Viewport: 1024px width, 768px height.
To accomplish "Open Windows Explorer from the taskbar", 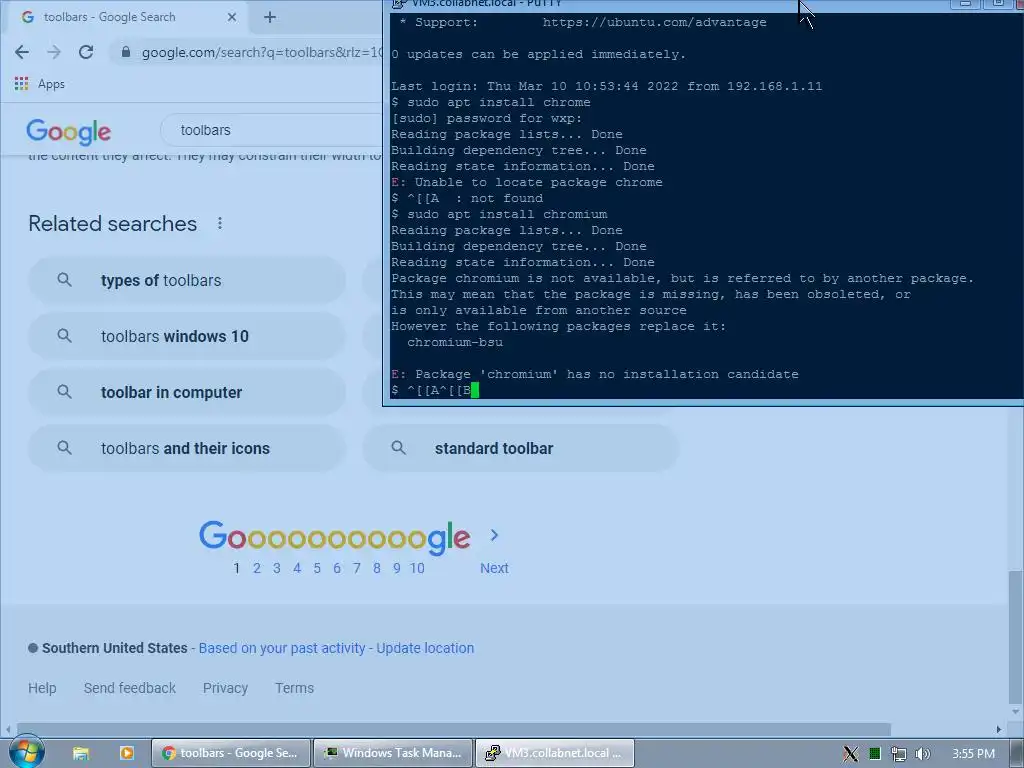I will point(80,753).
